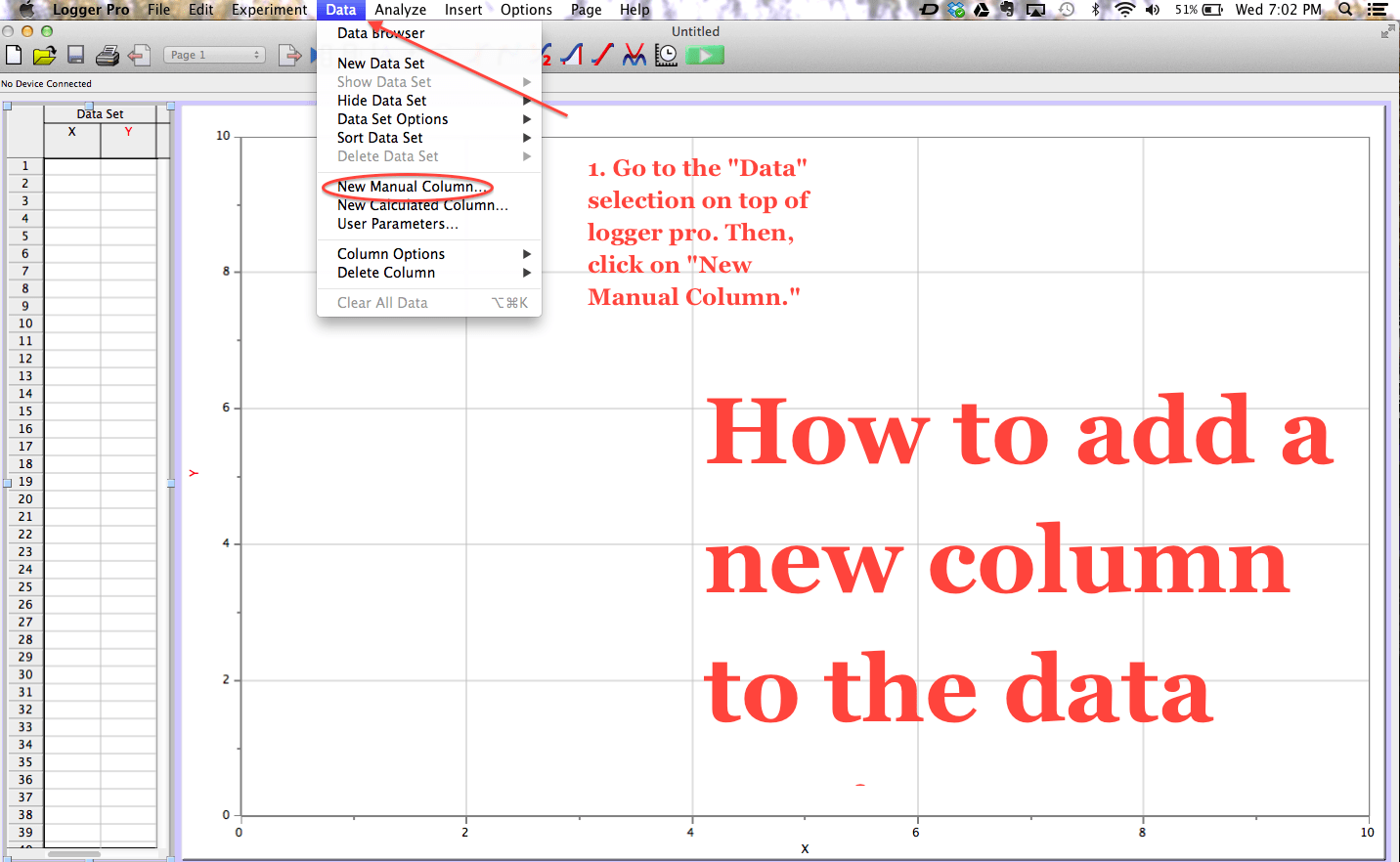Open the Options menu in the menu bar
This screenshot has width=1400, height=862.
[x=527, y=10]
